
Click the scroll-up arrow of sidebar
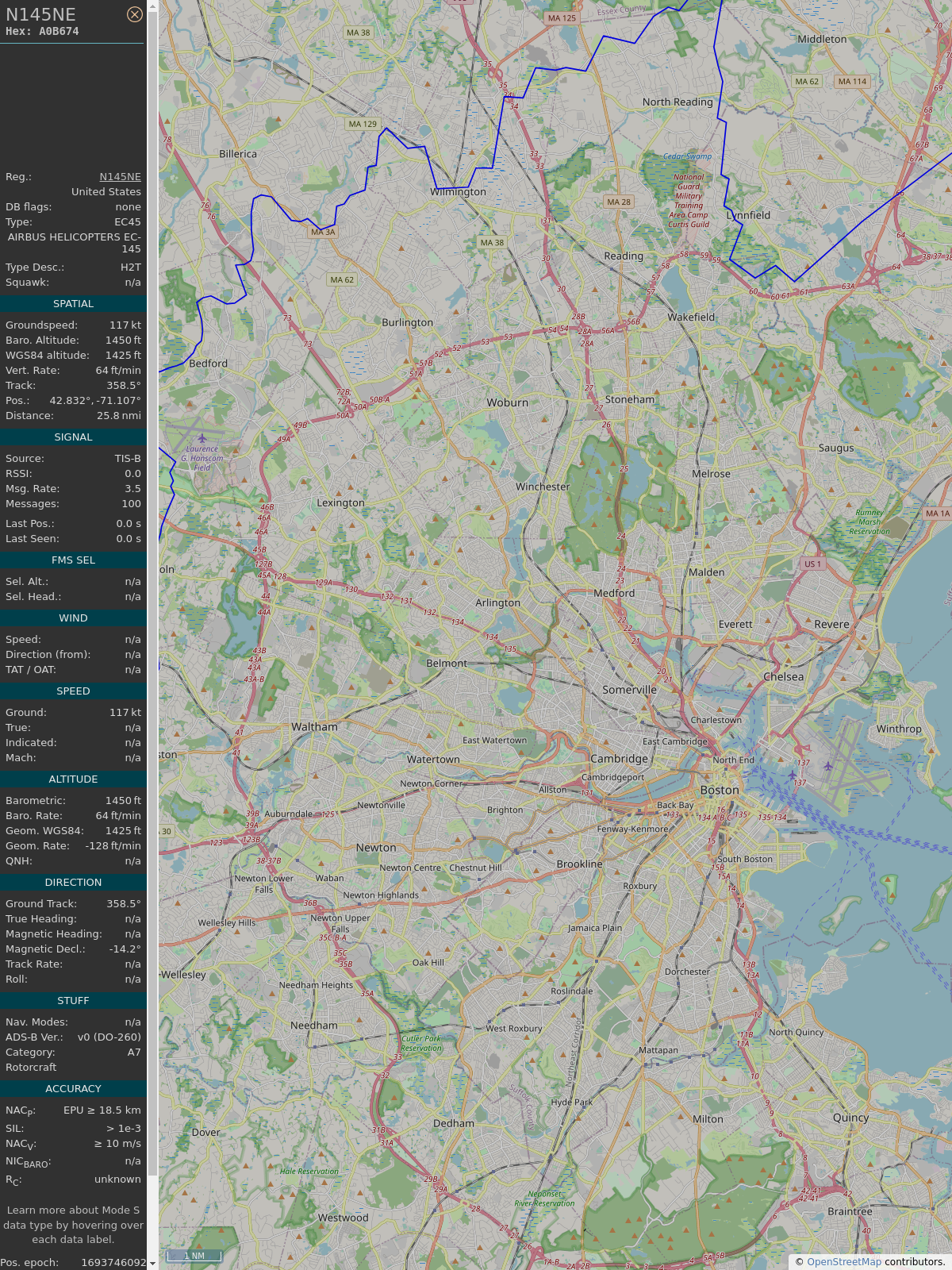point(152,6)
